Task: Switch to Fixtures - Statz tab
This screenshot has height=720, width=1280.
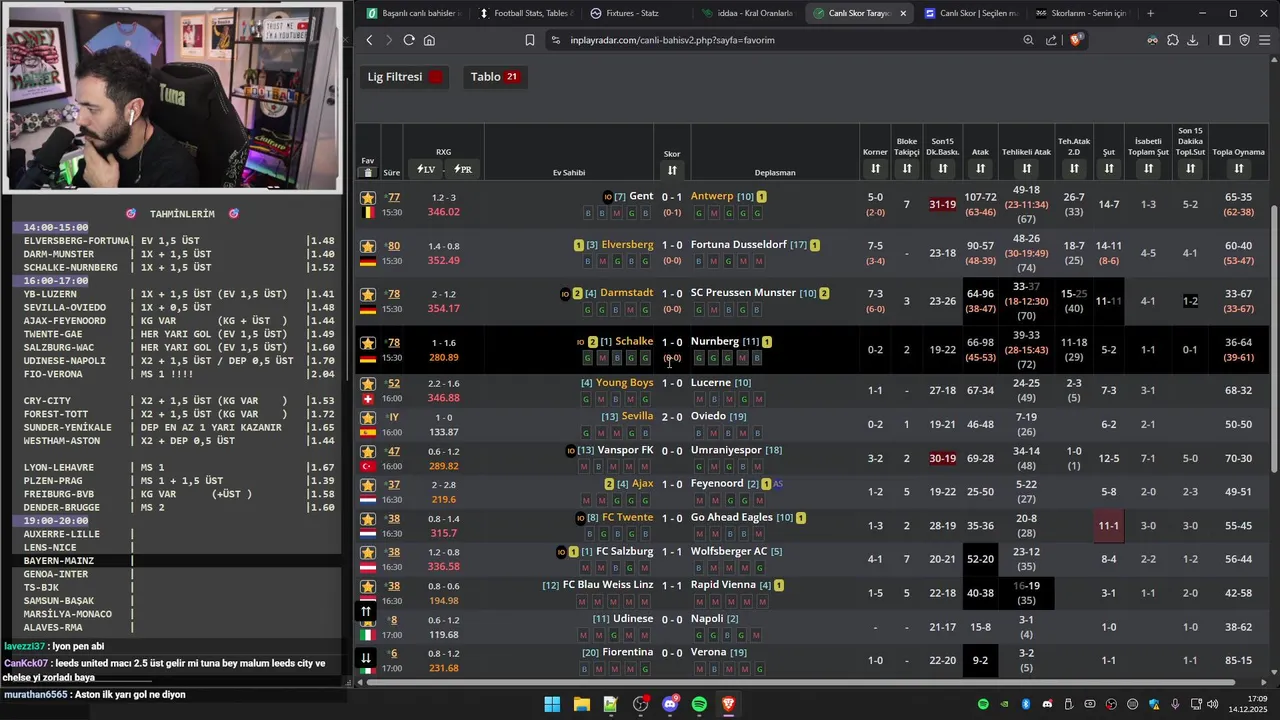Action: pyautogui.click(x=635, y=13)
